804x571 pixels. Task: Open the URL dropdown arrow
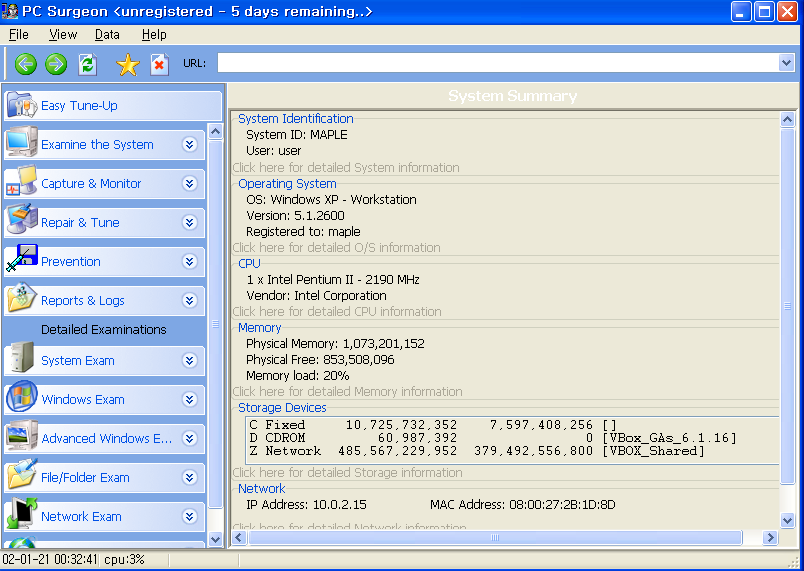click(x=786, y=63)
